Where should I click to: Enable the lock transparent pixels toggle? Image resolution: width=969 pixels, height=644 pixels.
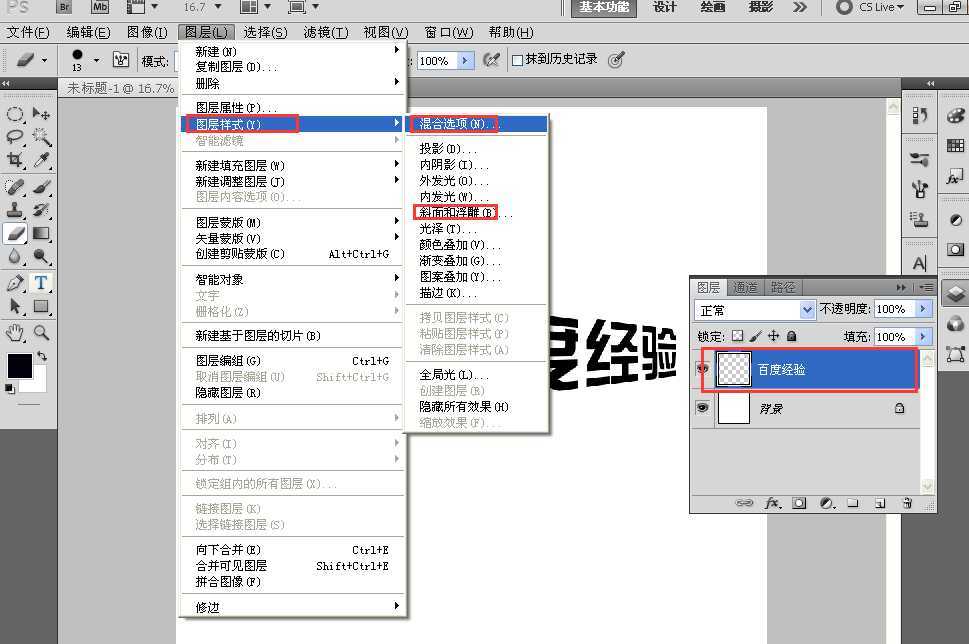738,337
